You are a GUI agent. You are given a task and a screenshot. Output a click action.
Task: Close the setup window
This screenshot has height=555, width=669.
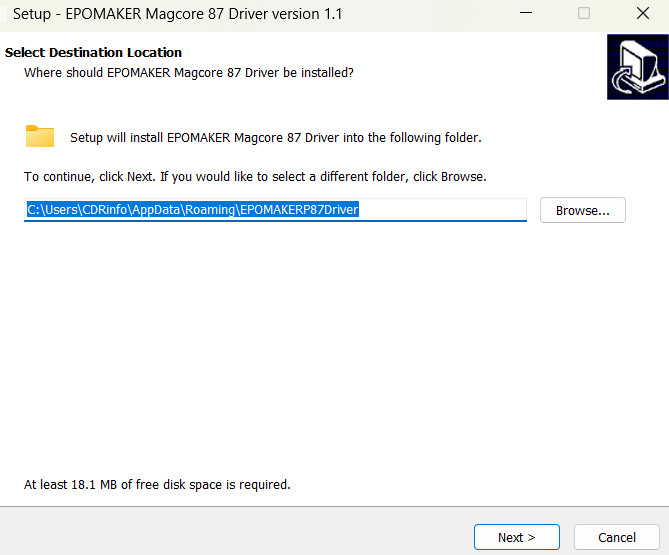643,13
